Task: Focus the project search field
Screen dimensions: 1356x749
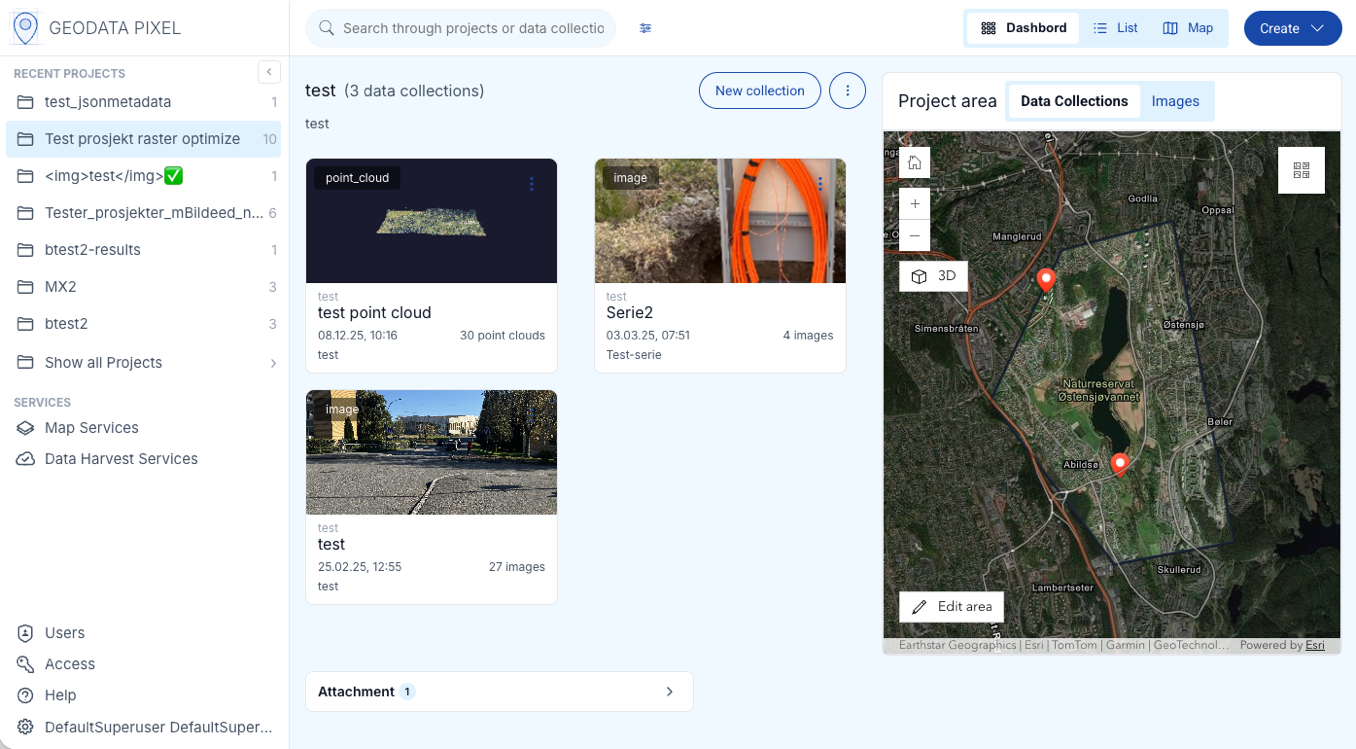Action: [461, 28]
